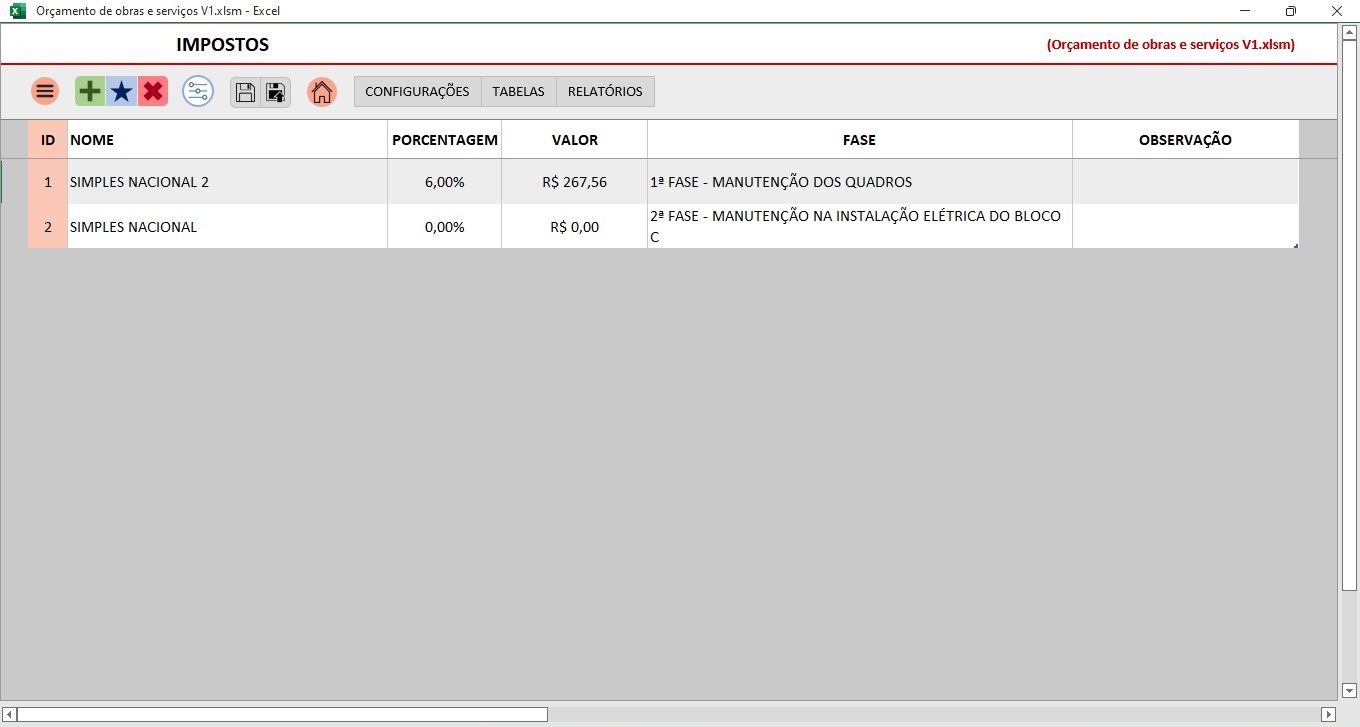Click the vertical scrollbar up arrow

[1349, 33]
